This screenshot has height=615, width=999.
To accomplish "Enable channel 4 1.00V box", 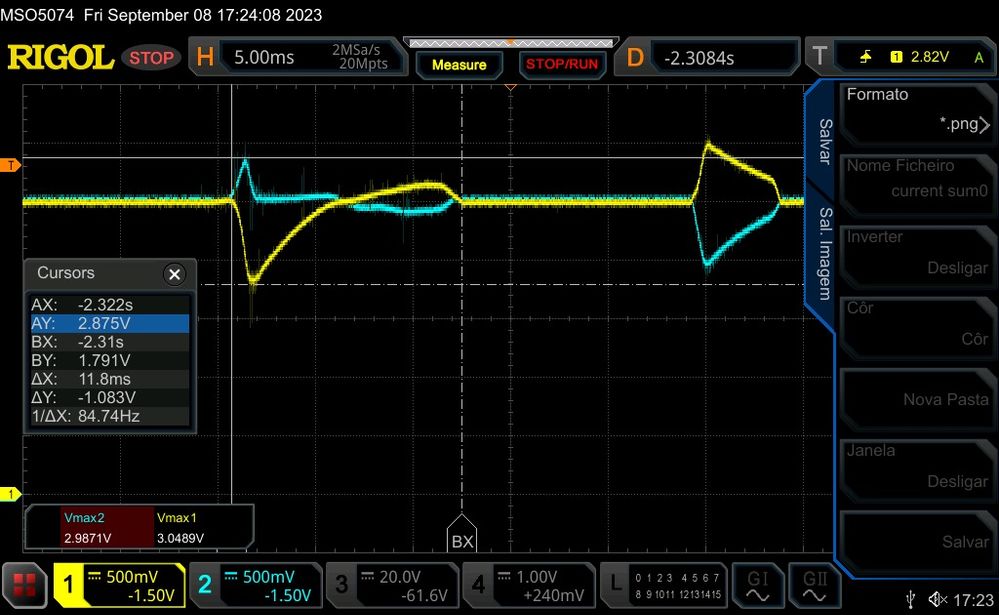I will 529,585.
